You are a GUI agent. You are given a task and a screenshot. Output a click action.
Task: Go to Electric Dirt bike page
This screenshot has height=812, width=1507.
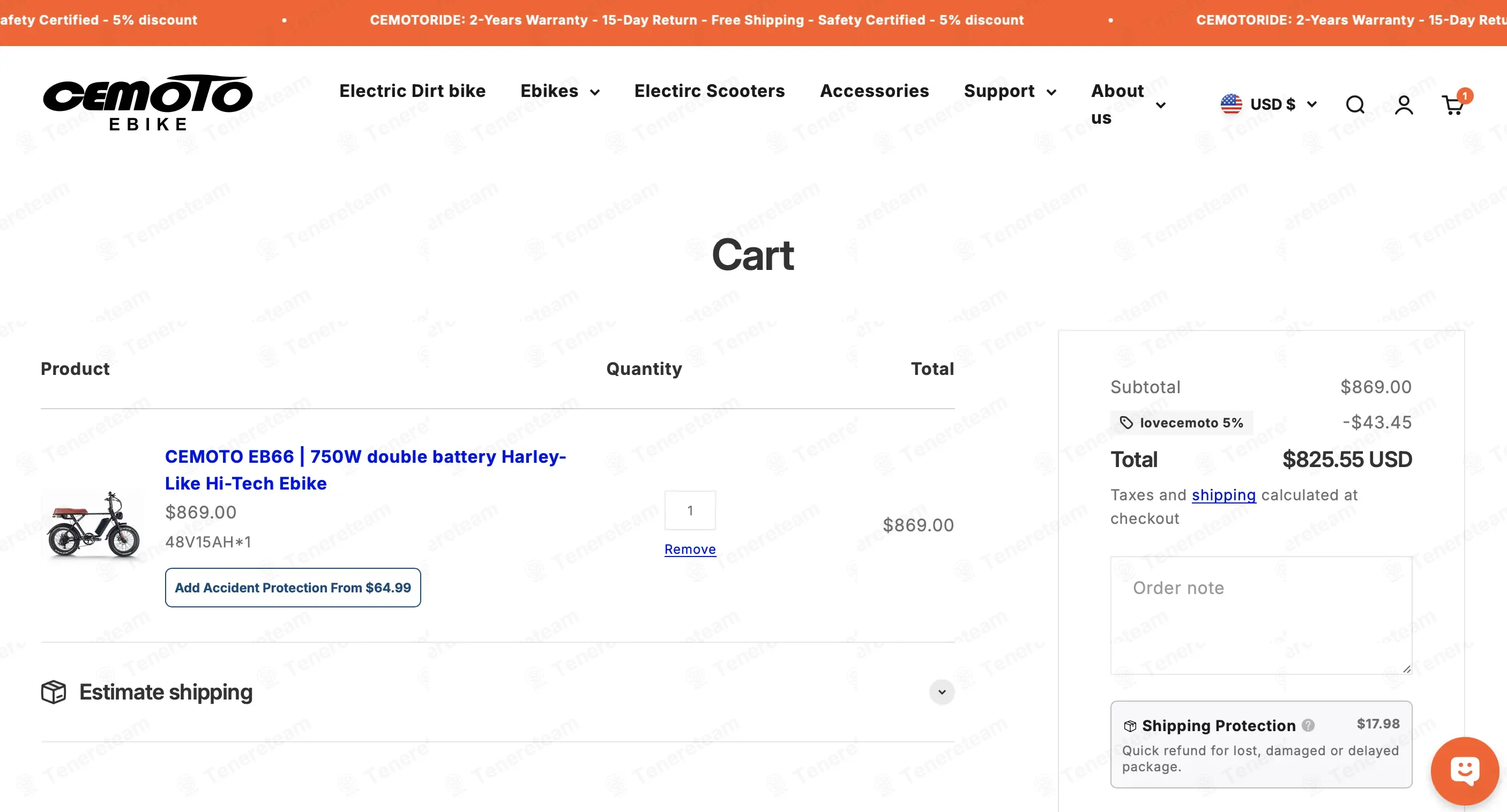tap(413, 91)
